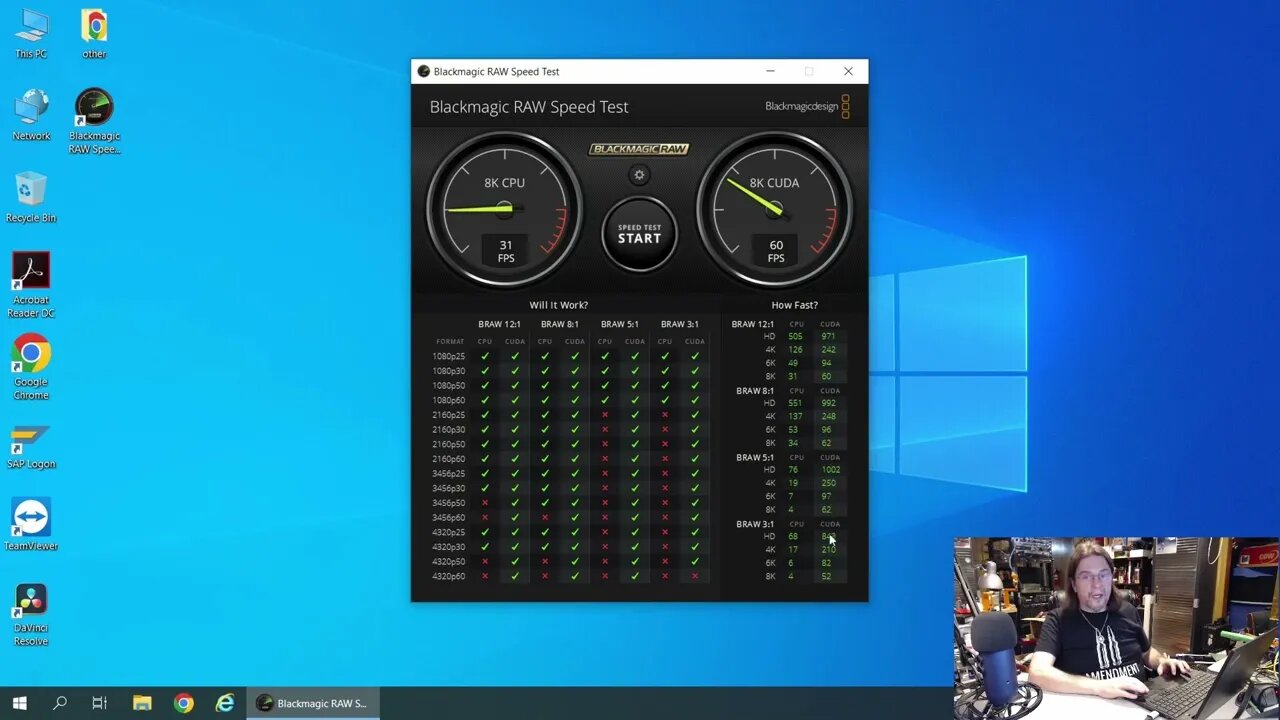Click the 3456p60 format row label

[449, 517]
